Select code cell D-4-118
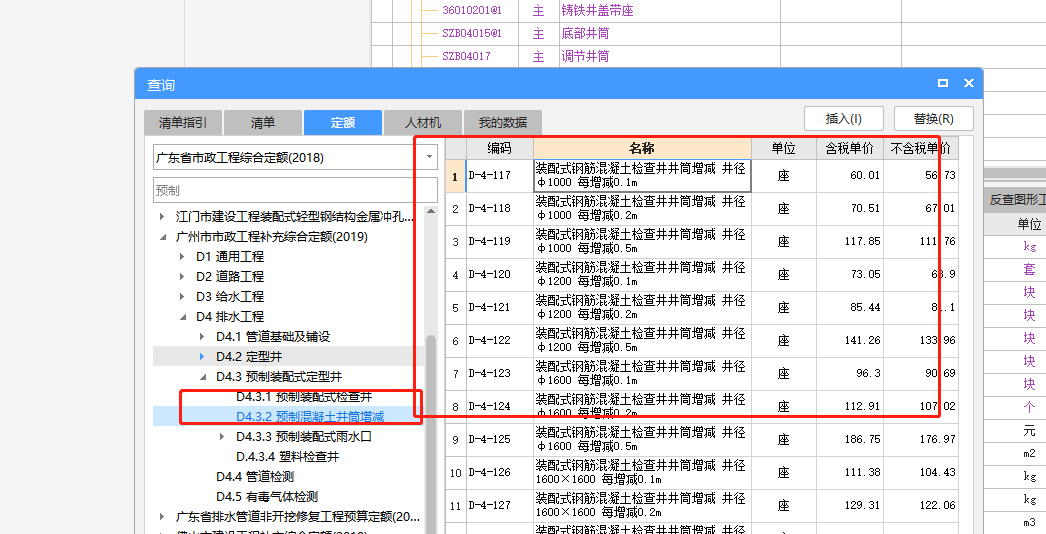This screenshot has width=1046, height=534. point(499,209)
